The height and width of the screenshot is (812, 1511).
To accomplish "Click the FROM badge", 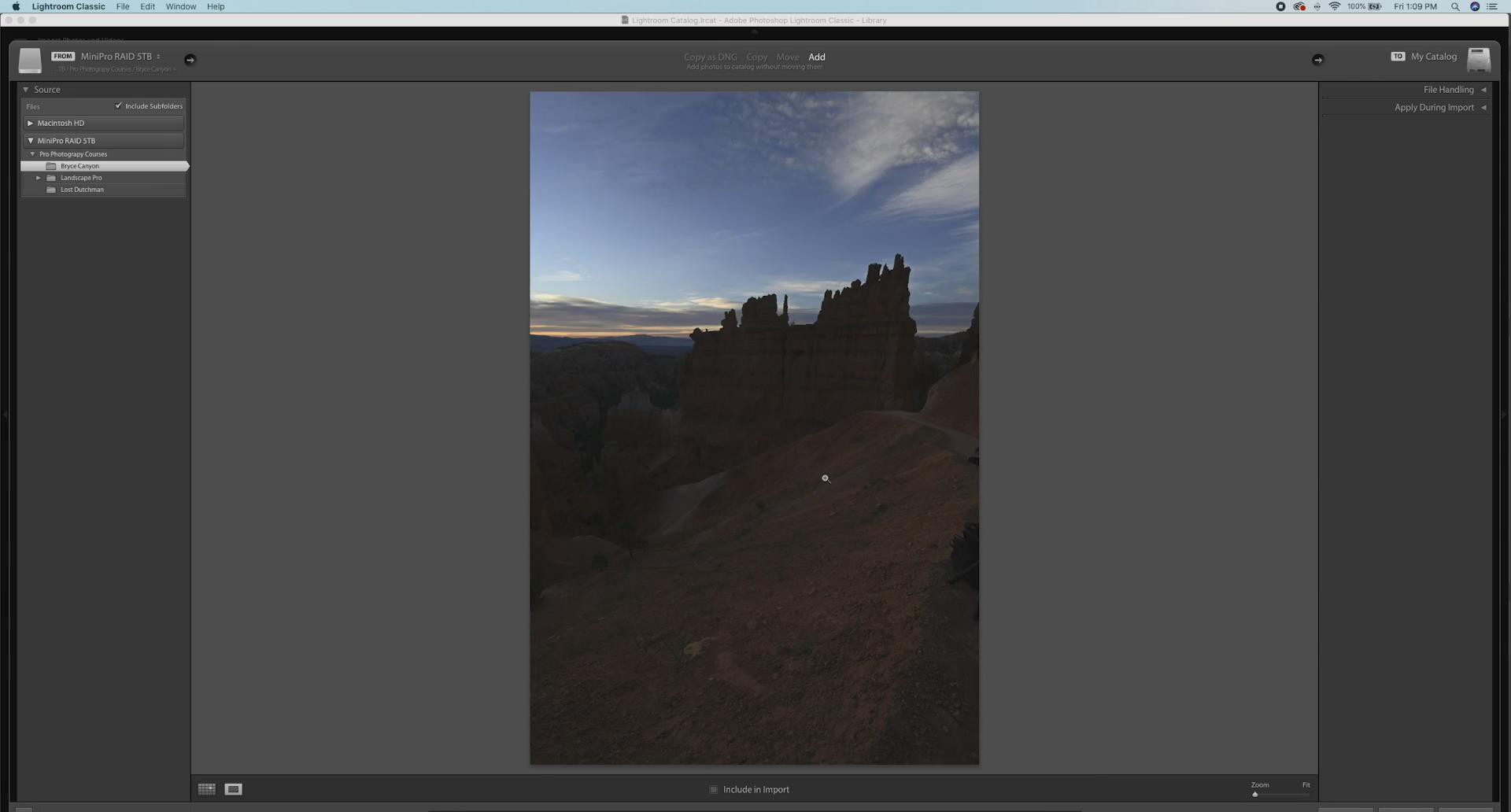I will [x=63, y=57].
